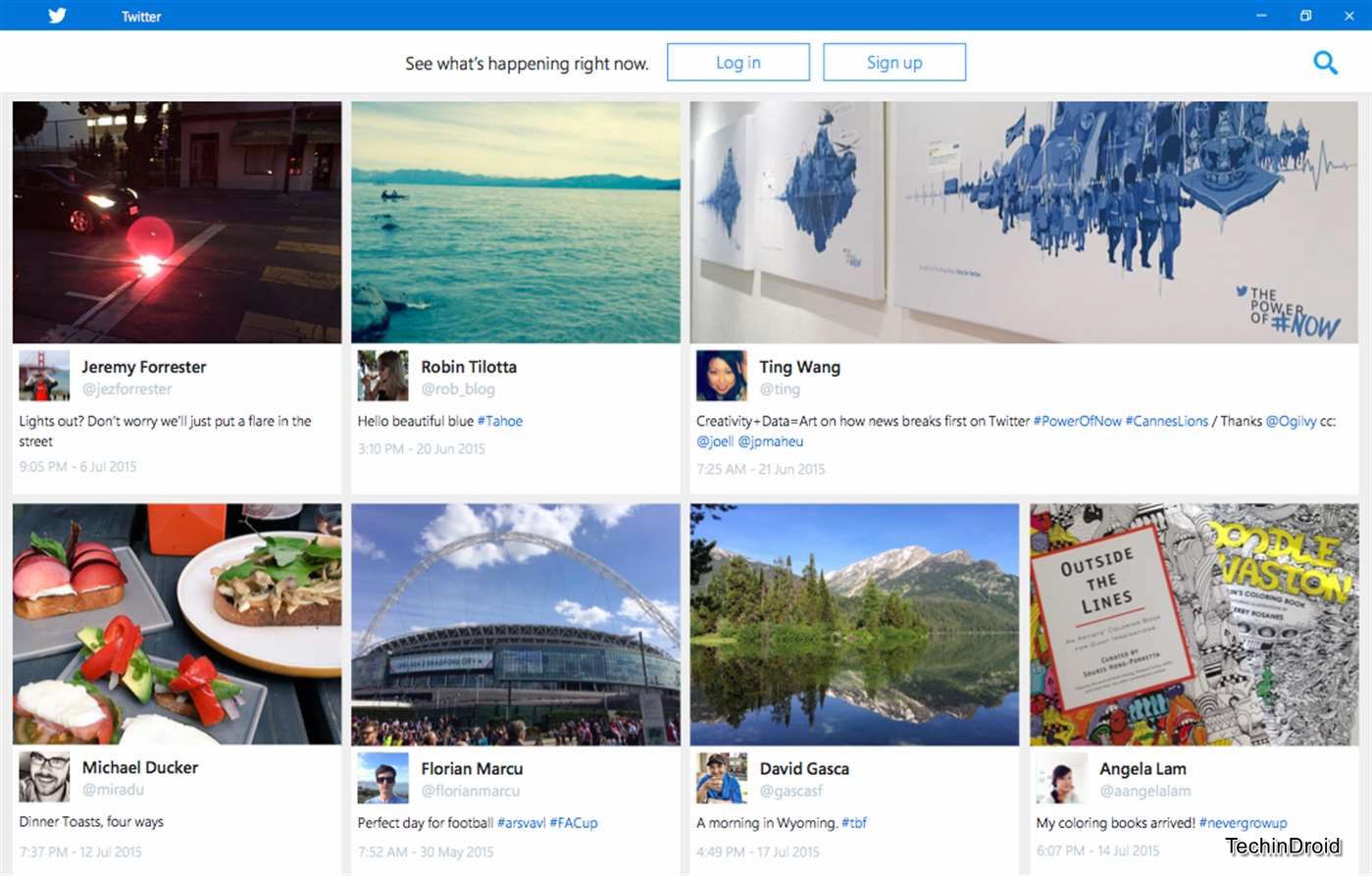Open the @joell mention link
The width and height of the screenshot is (1372, 876).
pos(715,441)
